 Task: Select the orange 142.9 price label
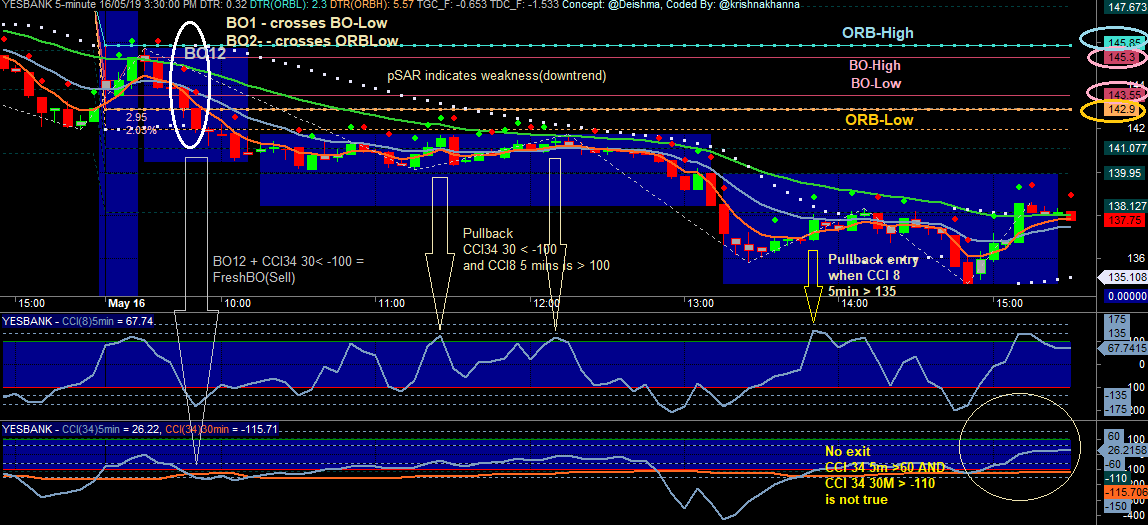(1120, 109)
